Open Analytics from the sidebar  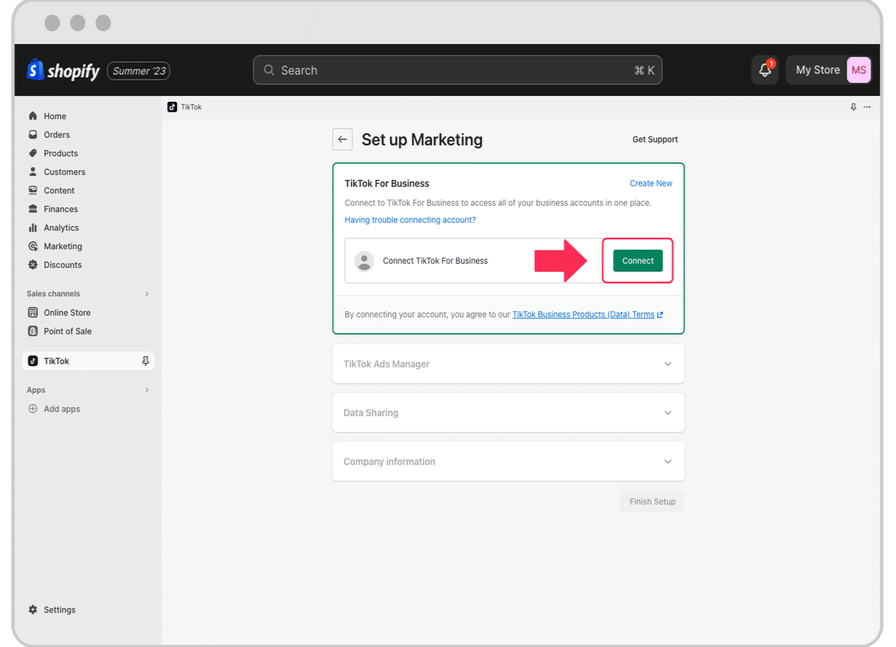click(34, 227)
